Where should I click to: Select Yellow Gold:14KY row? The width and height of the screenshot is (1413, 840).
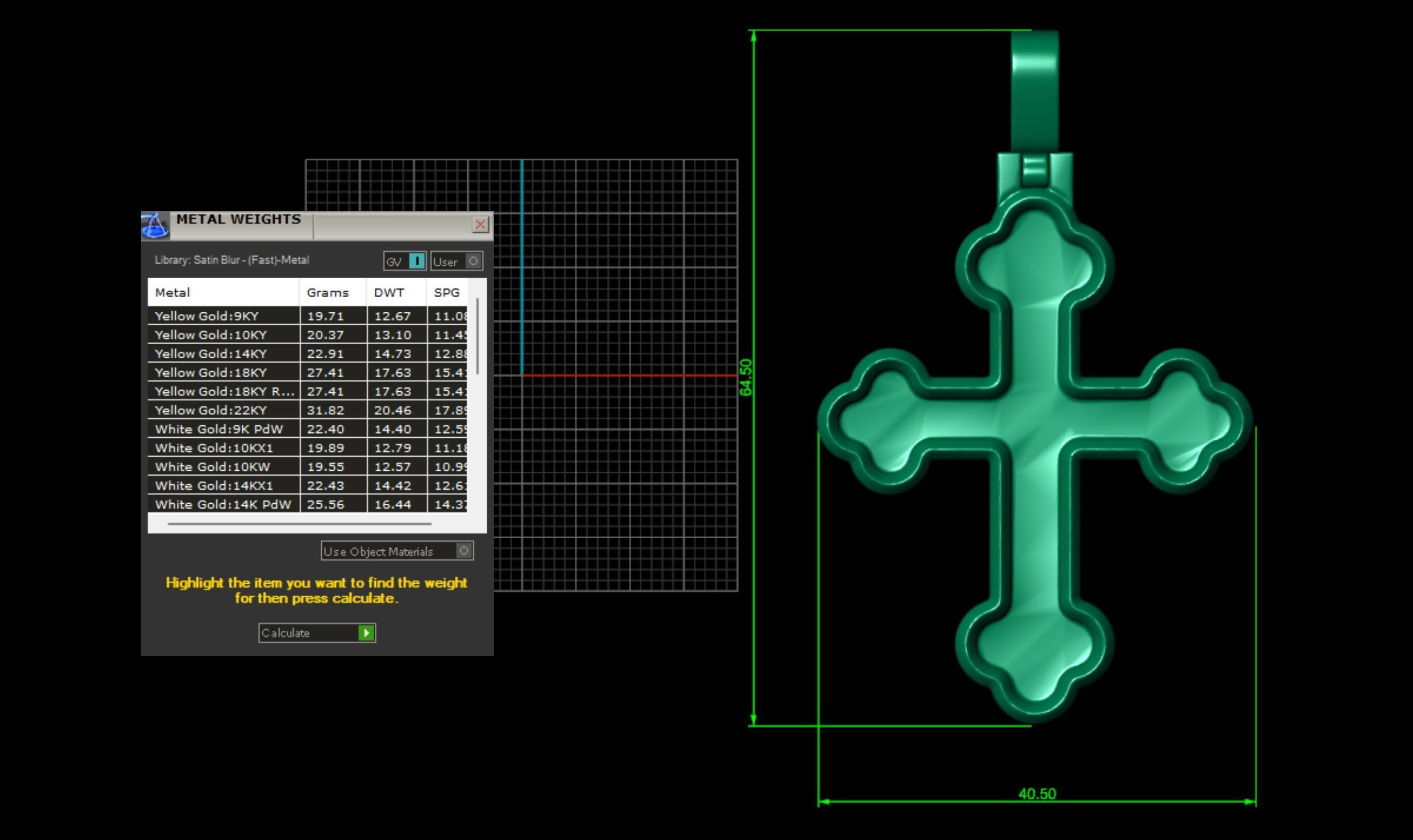tap(308, 353)
